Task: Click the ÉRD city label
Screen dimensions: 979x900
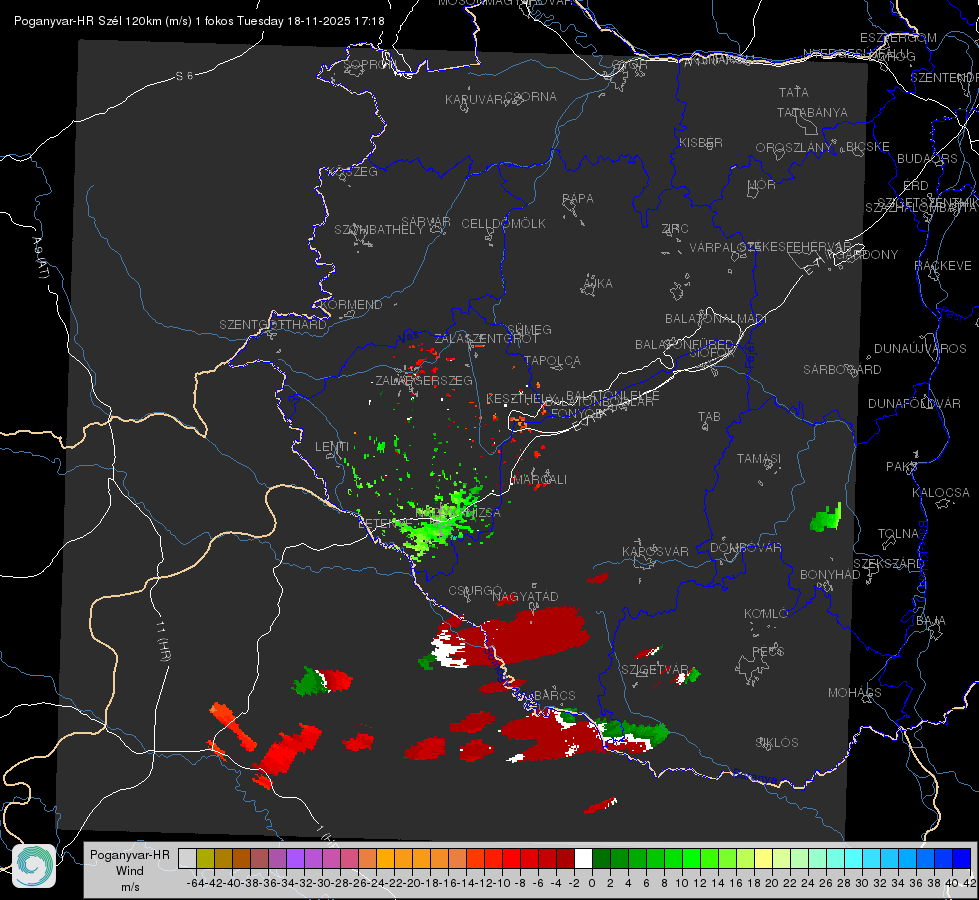Action: [916, 185]
